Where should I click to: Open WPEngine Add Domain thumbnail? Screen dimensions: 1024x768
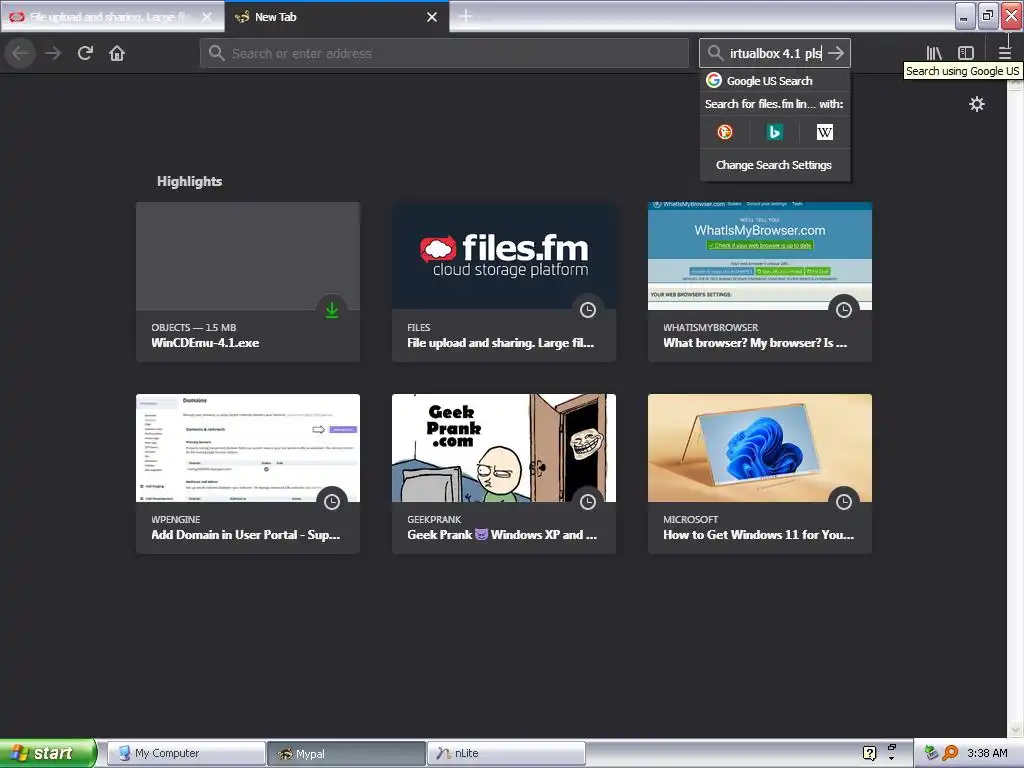(248, 448)
